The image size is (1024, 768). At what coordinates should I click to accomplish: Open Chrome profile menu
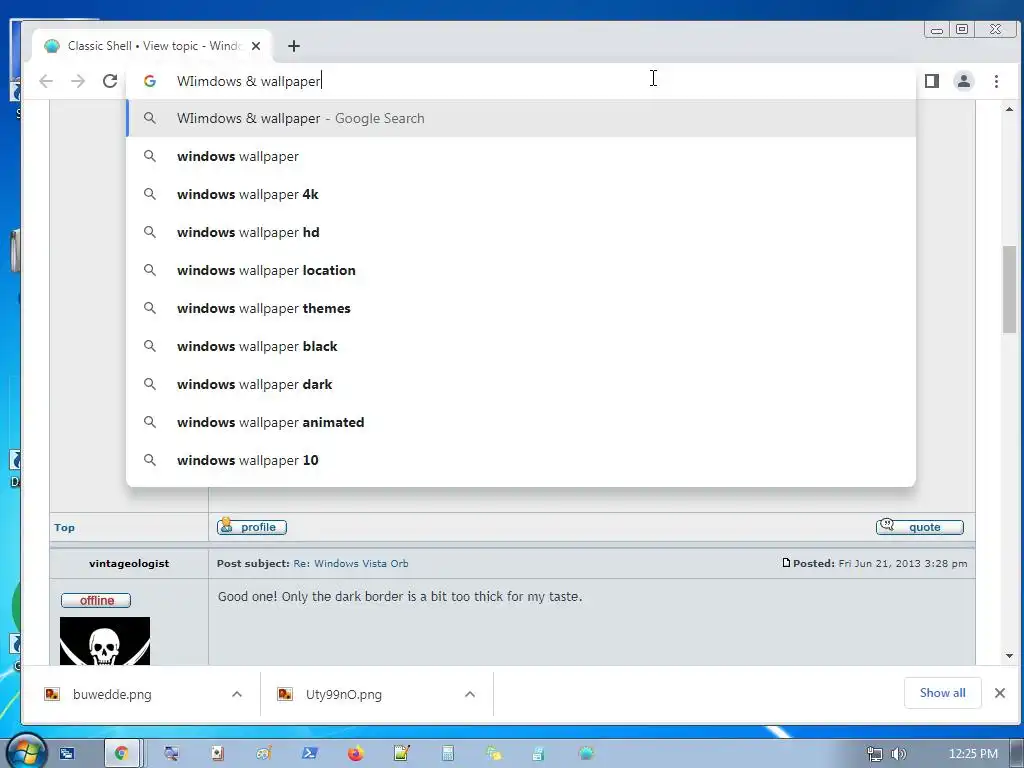[964, 81]
